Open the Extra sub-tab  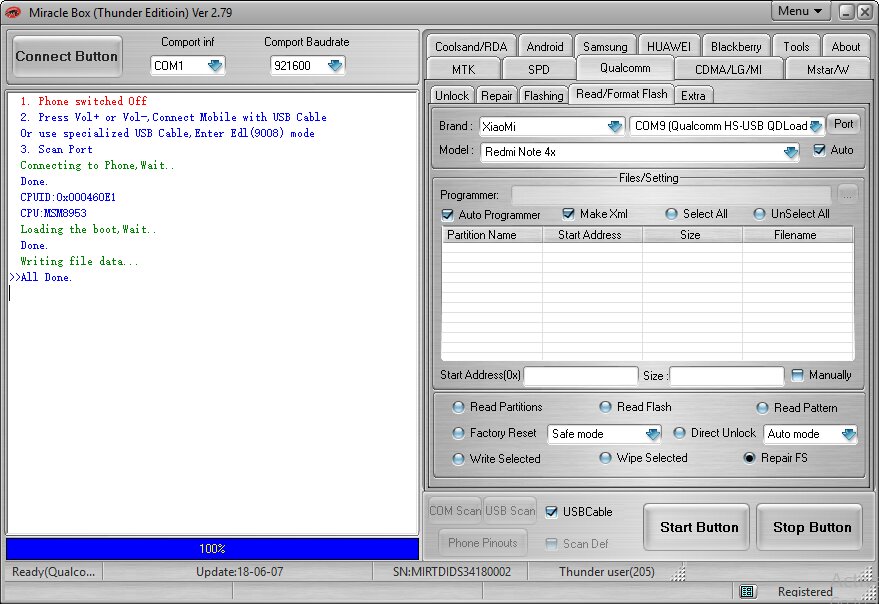[x=693, y=95]
